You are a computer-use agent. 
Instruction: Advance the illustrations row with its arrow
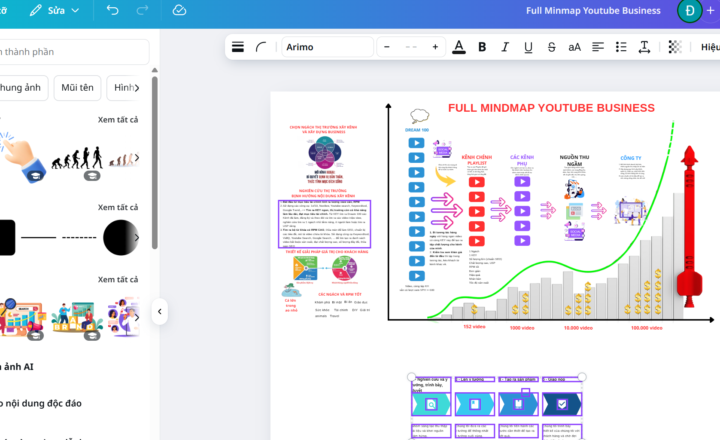coord(136,317)
